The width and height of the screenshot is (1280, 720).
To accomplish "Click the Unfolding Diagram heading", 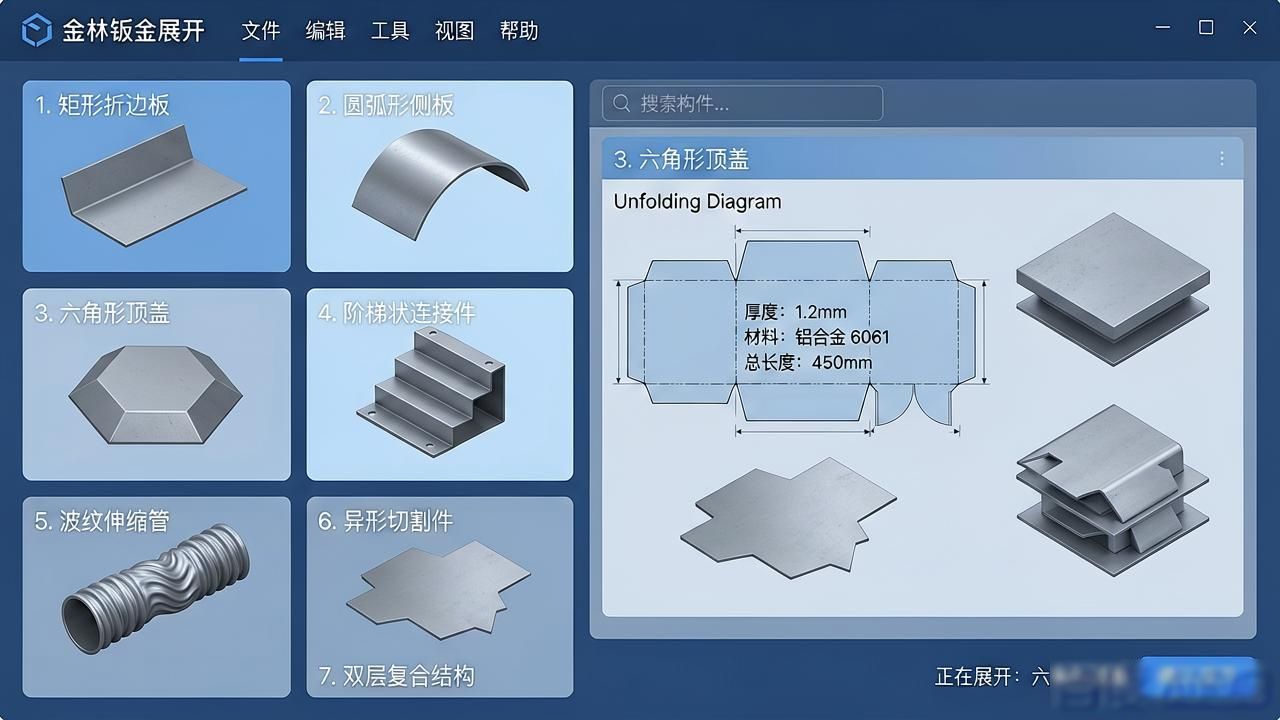I will coord(697,201).
